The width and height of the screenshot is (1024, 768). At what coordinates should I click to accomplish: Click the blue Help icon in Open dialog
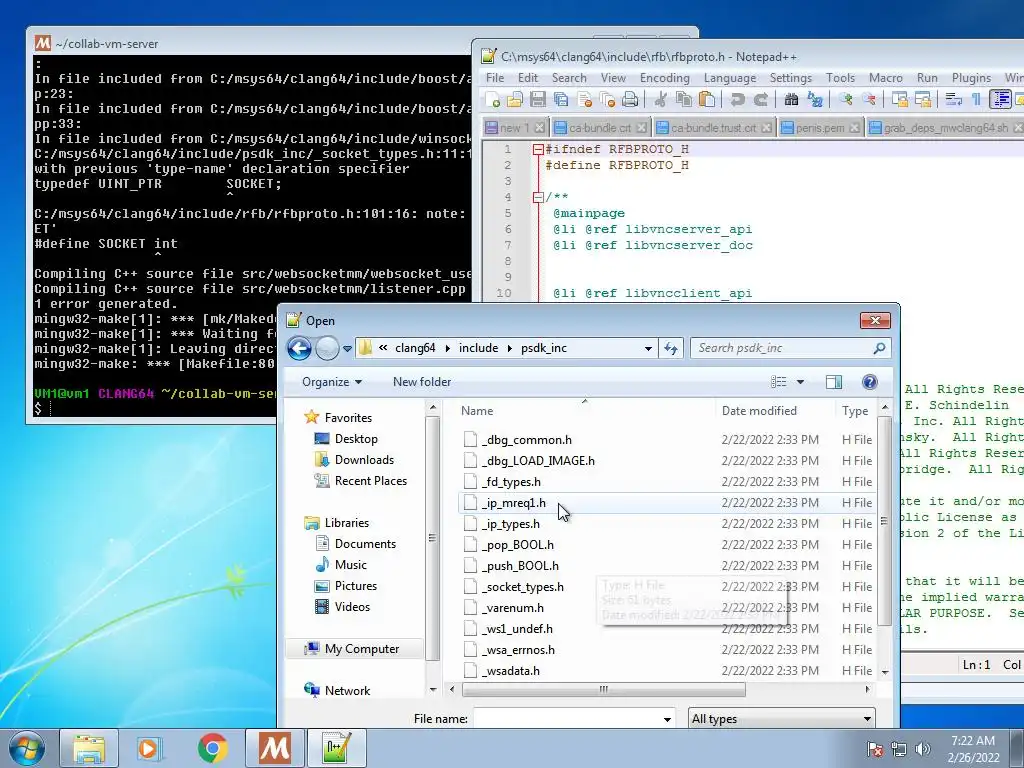click(x=869, y=382)
